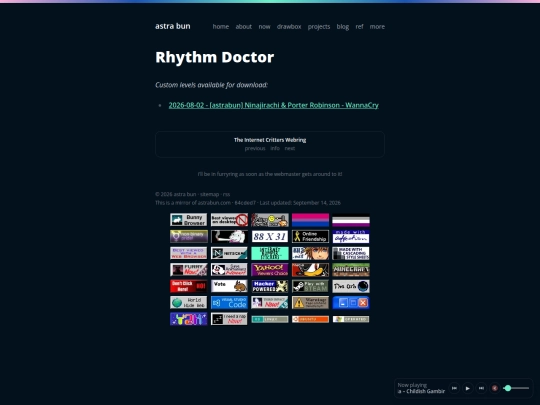Viewport: 540px width, 405px height.
Task: Click the 'Best viewed on desktop' badge
Action: [229, 220]
